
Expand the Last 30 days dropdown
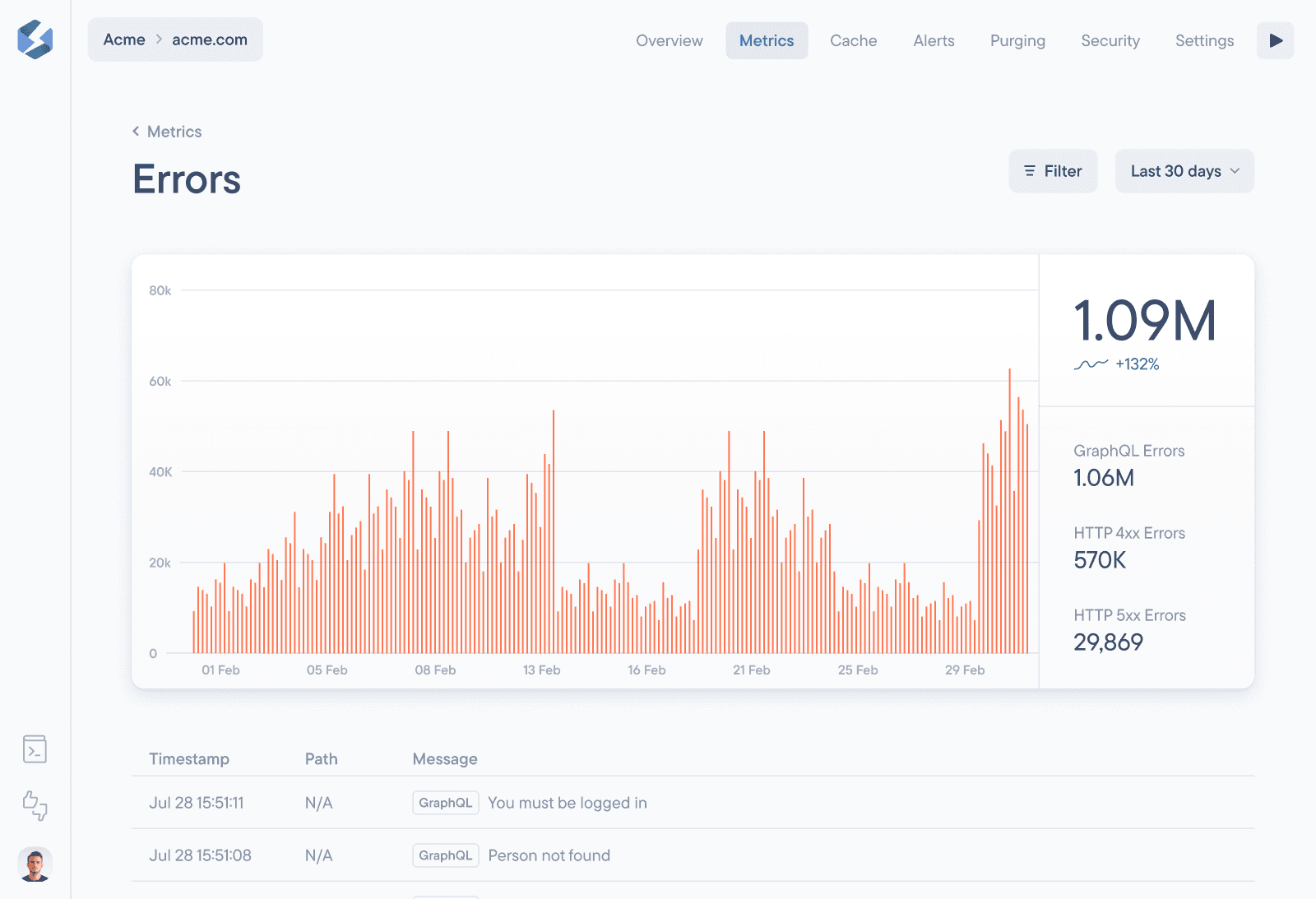1184,171
